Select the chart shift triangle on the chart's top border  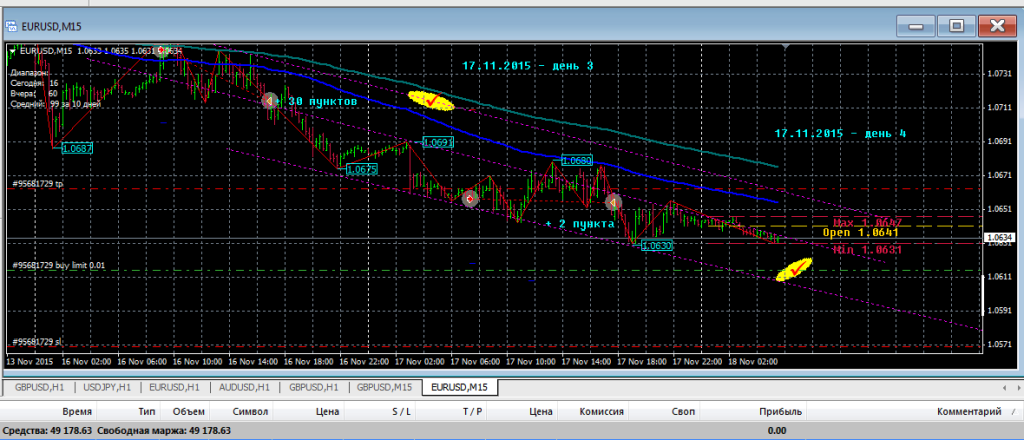(x=787, y=47)
